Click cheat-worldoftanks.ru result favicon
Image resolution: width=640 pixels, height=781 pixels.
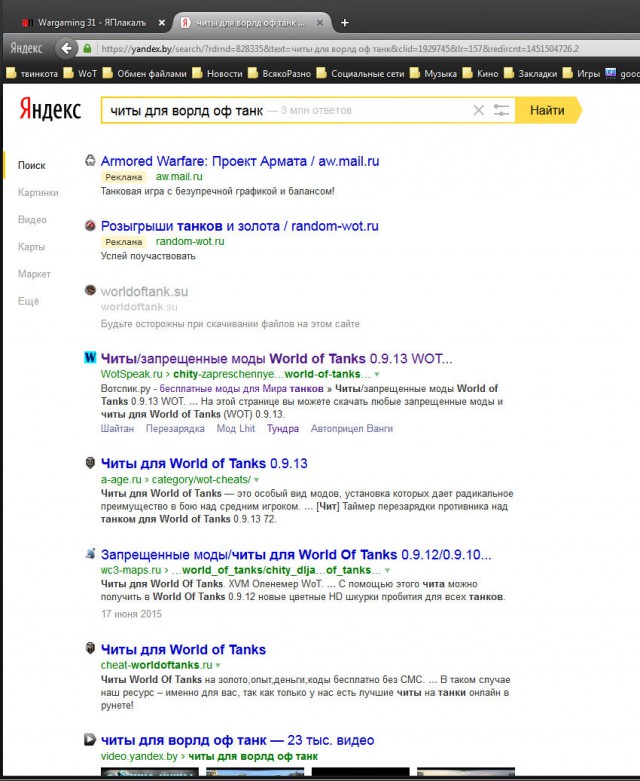click(x=90, y=648)
